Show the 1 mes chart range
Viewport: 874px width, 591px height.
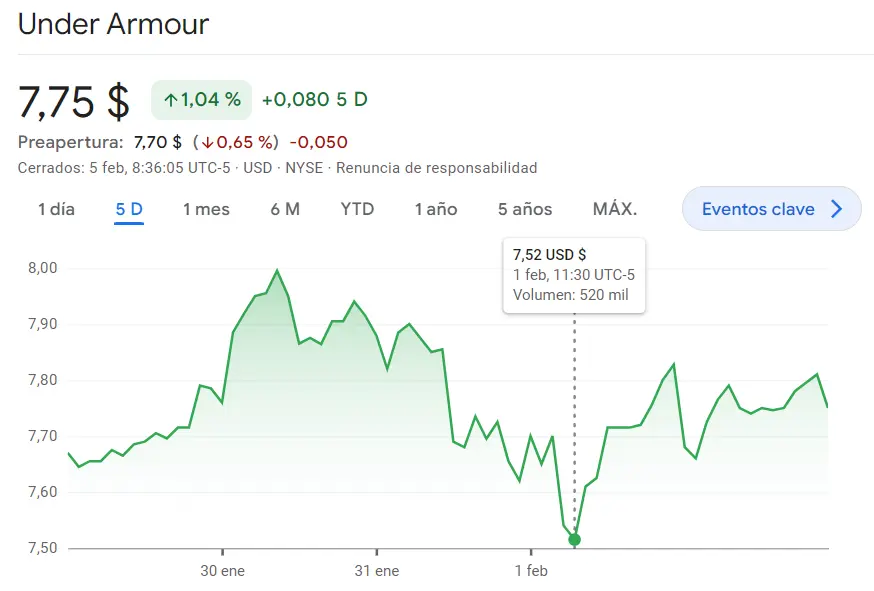pos(206,209)
